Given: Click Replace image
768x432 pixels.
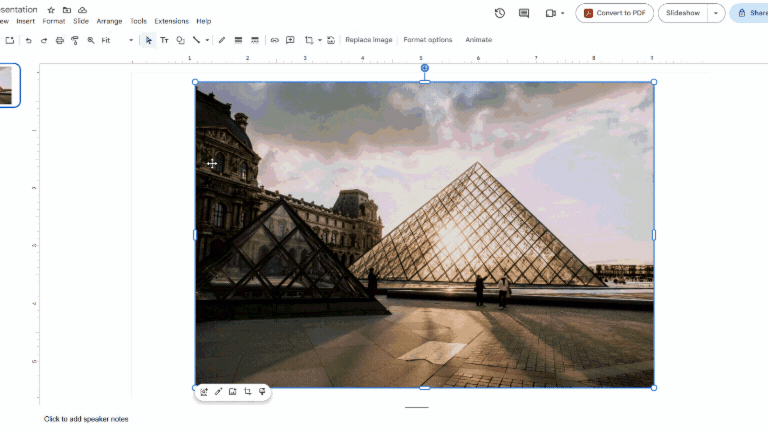Looking at the screenshot, I should click(x=369, y=40).
